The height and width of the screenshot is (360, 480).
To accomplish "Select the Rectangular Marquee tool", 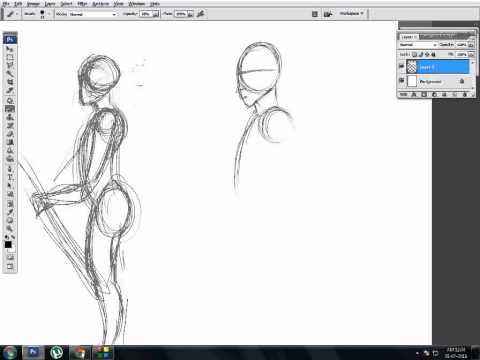I will point(10,57).
